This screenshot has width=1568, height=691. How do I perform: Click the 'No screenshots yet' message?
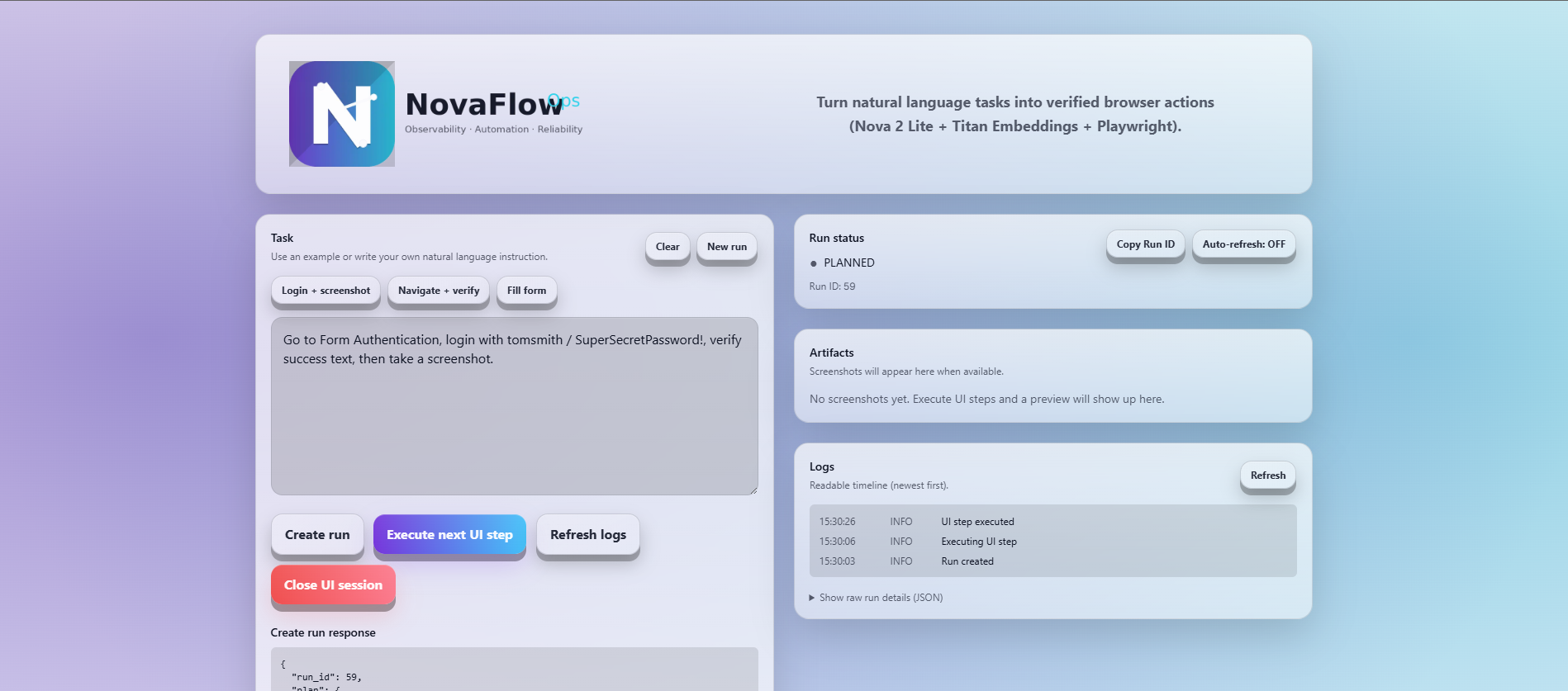pyautogui.click(x=986, y=399)
